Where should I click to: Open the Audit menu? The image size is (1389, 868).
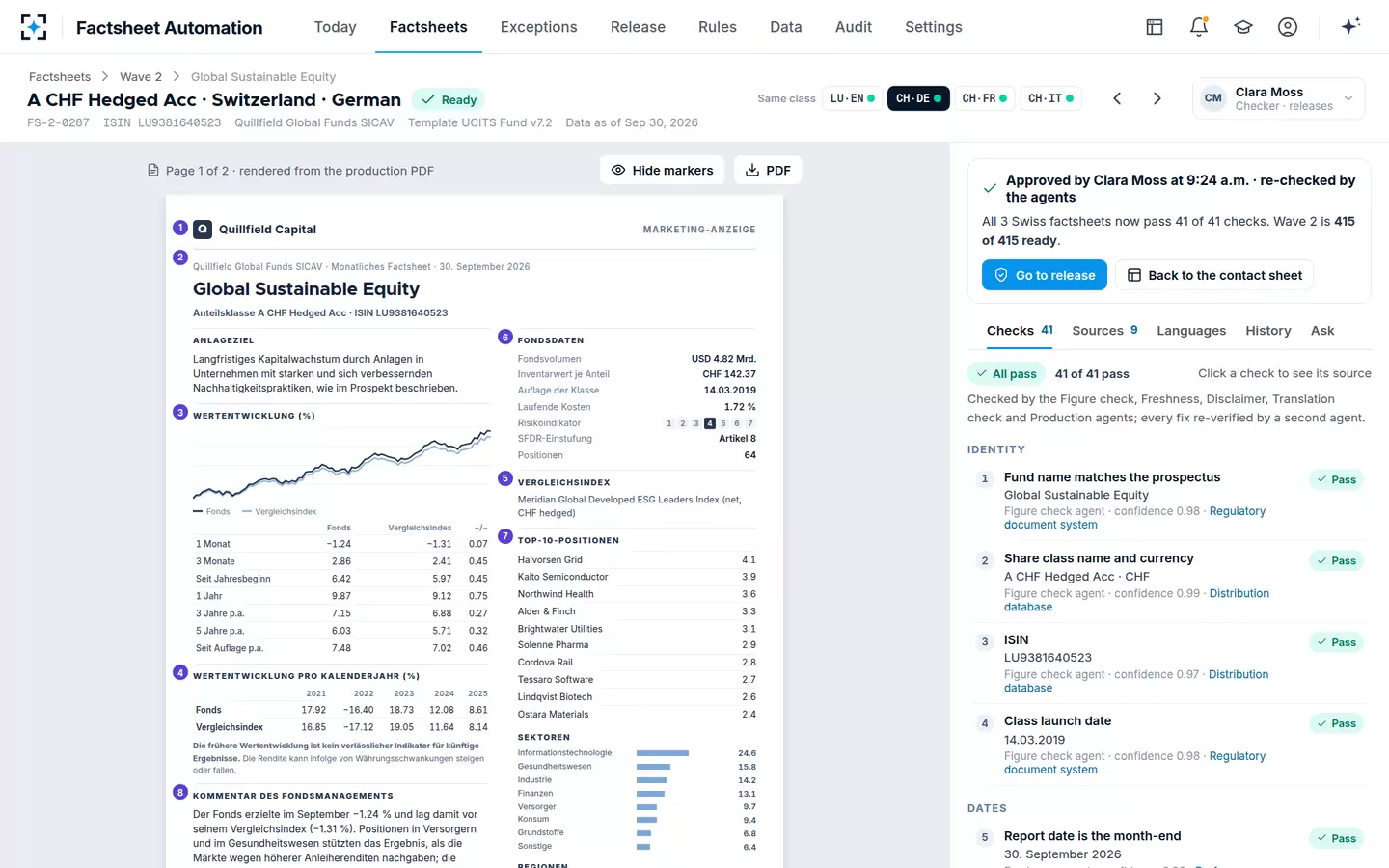tap(854, 27)
